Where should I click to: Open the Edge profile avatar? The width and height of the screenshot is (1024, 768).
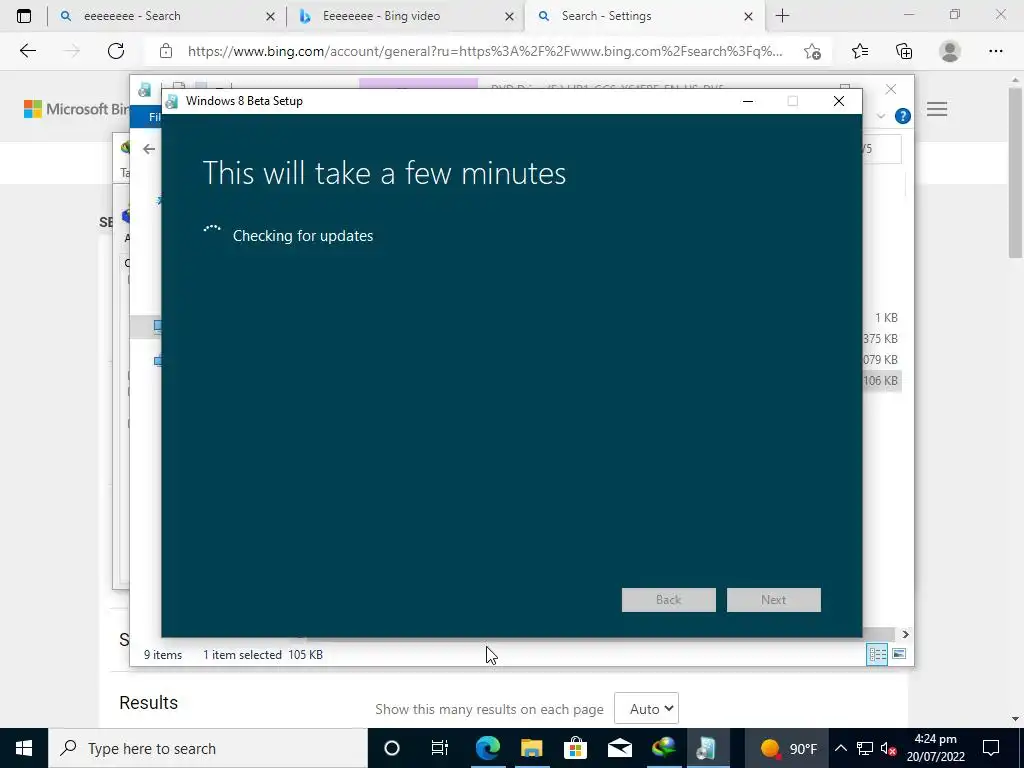click(x=950, y=52)
